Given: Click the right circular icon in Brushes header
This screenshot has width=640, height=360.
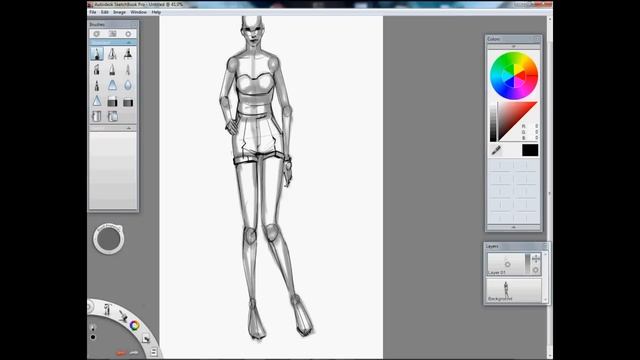Looking at the screenshot, I should [128, 34].
